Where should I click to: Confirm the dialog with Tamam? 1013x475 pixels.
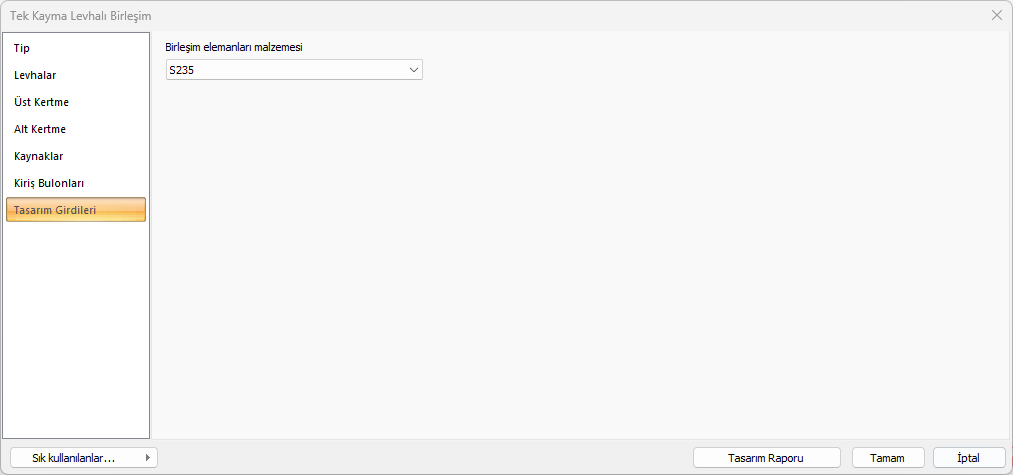point(887,458)
